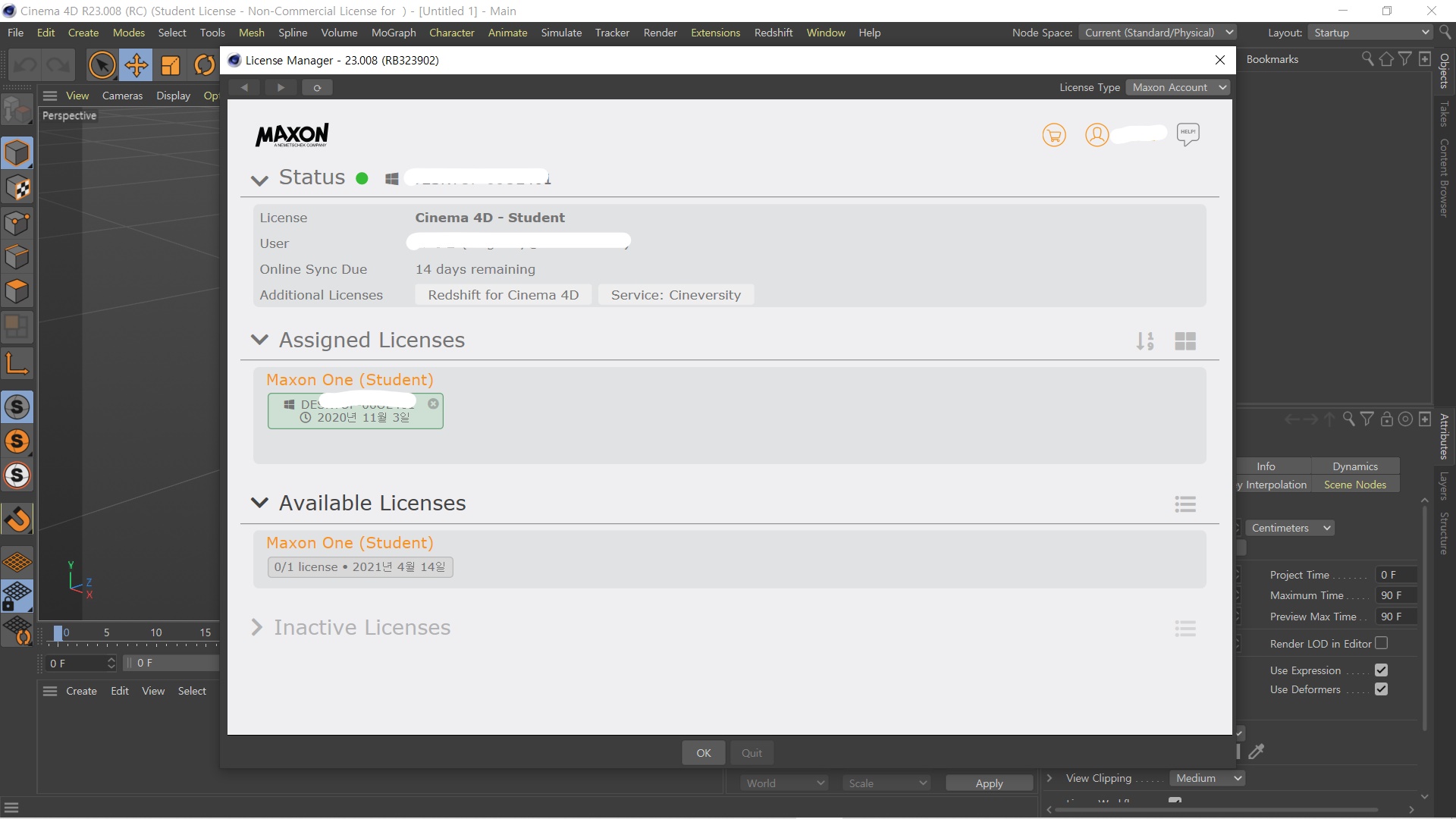Toggle Render LOD in Editor checkbox

[x=1381, y=643]
